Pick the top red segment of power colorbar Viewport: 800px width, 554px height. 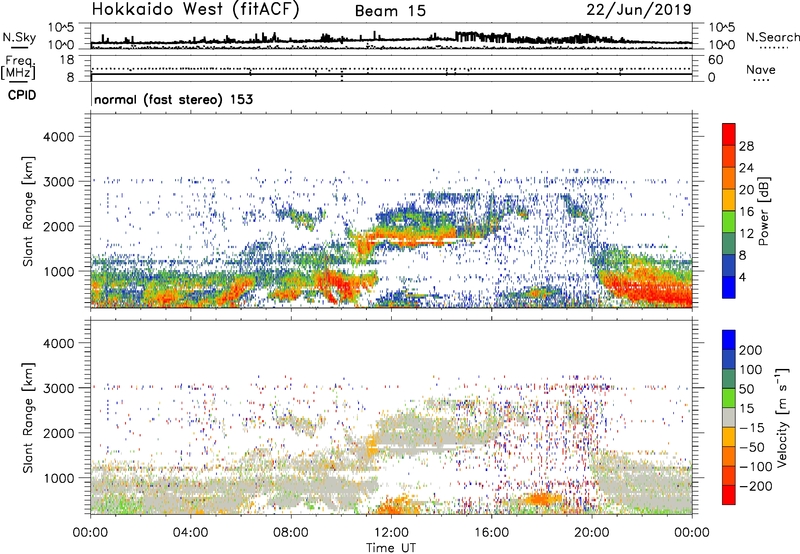tap(729, 134)
